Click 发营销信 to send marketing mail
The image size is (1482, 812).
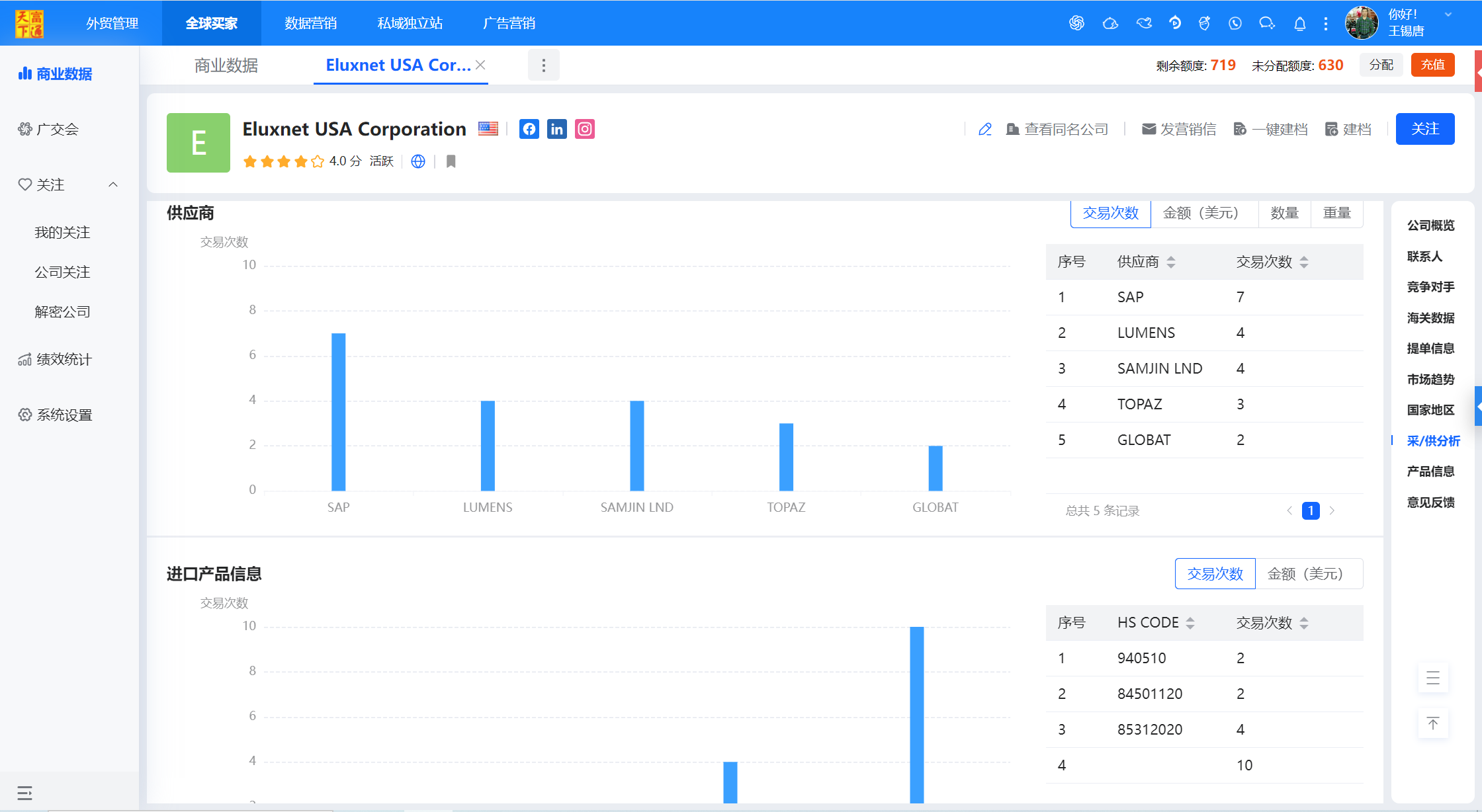tap(1179, 130)
